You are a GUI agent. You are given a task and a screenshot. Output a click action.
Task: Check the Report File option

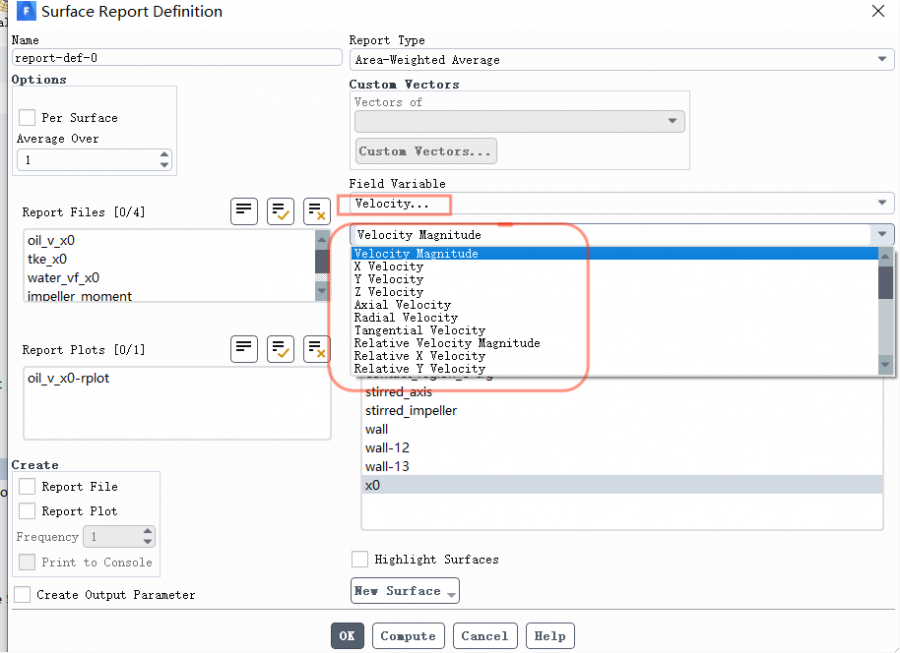27,487
